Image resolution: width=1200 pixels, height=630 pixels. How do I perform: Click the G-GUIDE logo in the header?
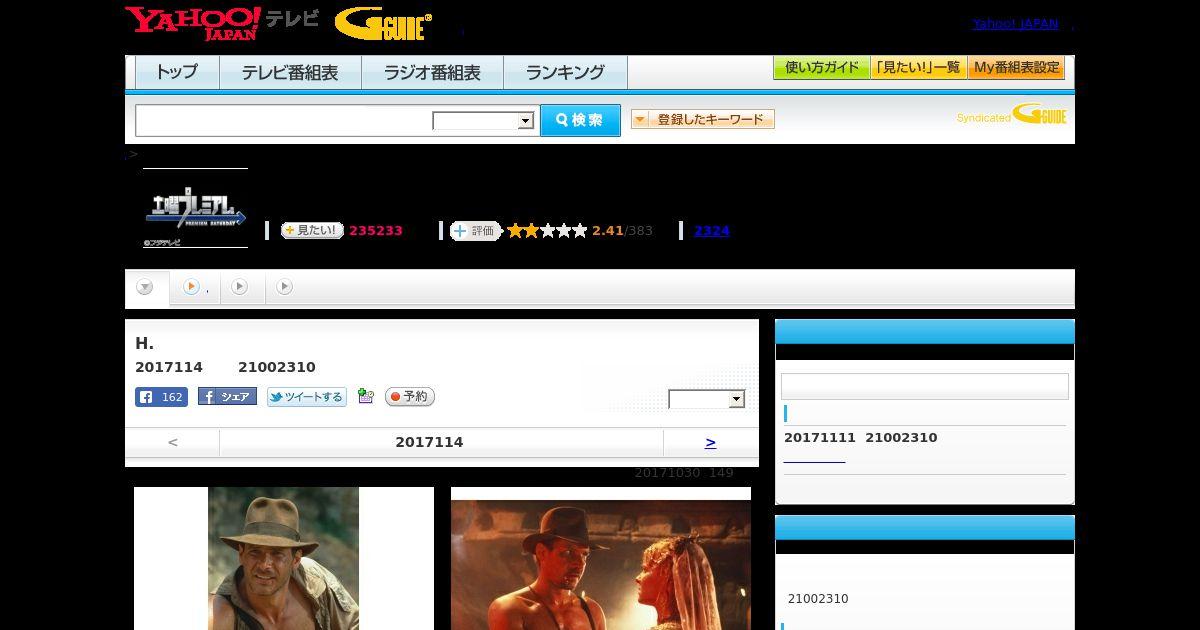[x=383, y=24]
